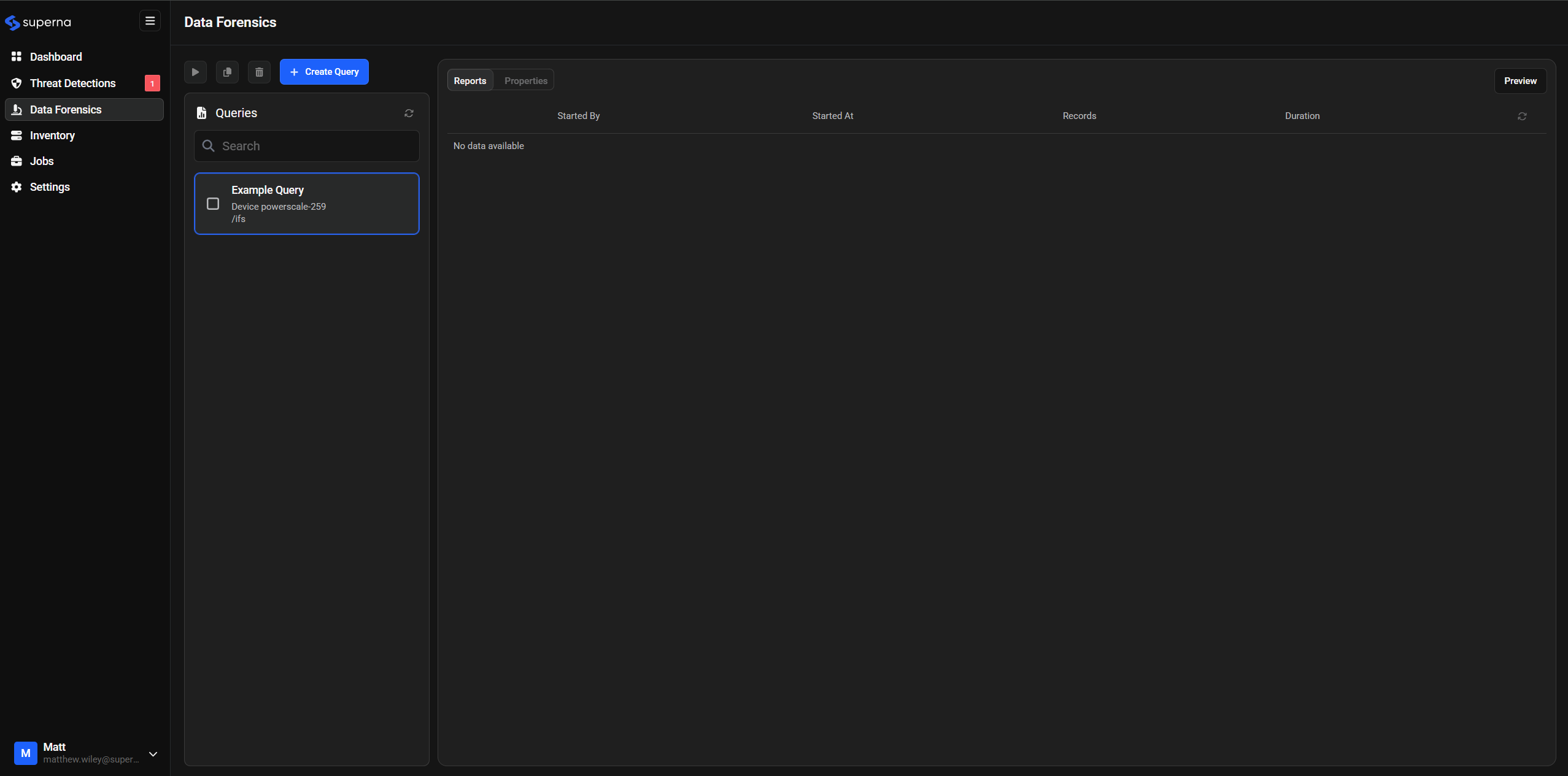Sort by Records column header
This screenshot has height=776, width=1568.
1079,116
